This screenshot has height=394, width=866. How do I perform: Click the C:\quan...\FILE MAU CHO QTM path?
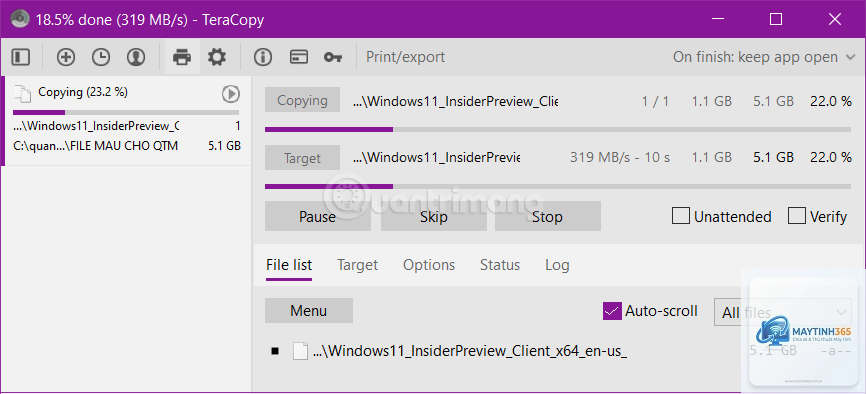pyautogui.click(x=96, y=146)
